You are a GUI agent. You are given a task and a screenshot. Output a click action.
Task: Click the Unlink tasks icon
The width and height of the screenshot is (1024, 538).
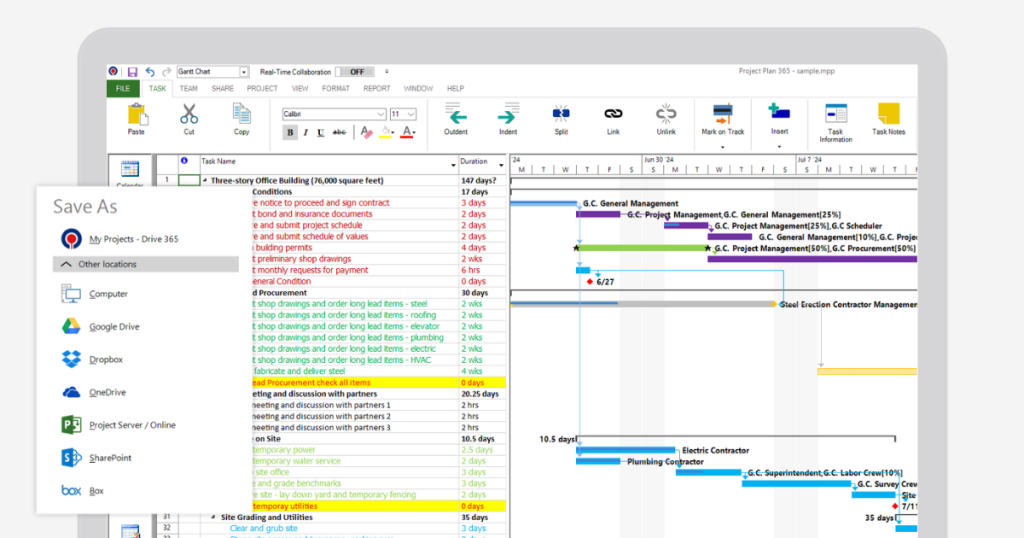click(665, 114)
